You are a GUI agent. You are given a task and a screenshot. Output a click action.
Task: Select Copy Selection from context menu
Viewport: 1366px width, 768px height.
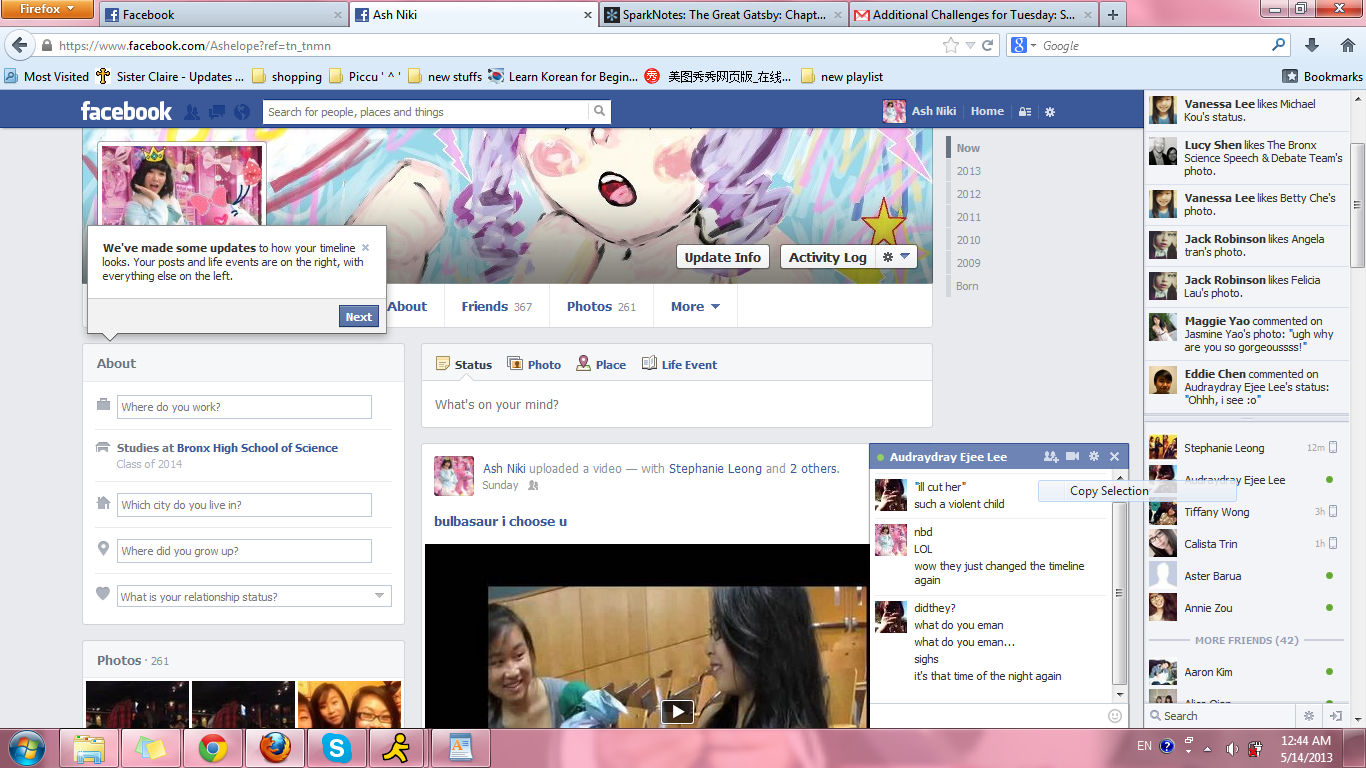point(1109,491)
